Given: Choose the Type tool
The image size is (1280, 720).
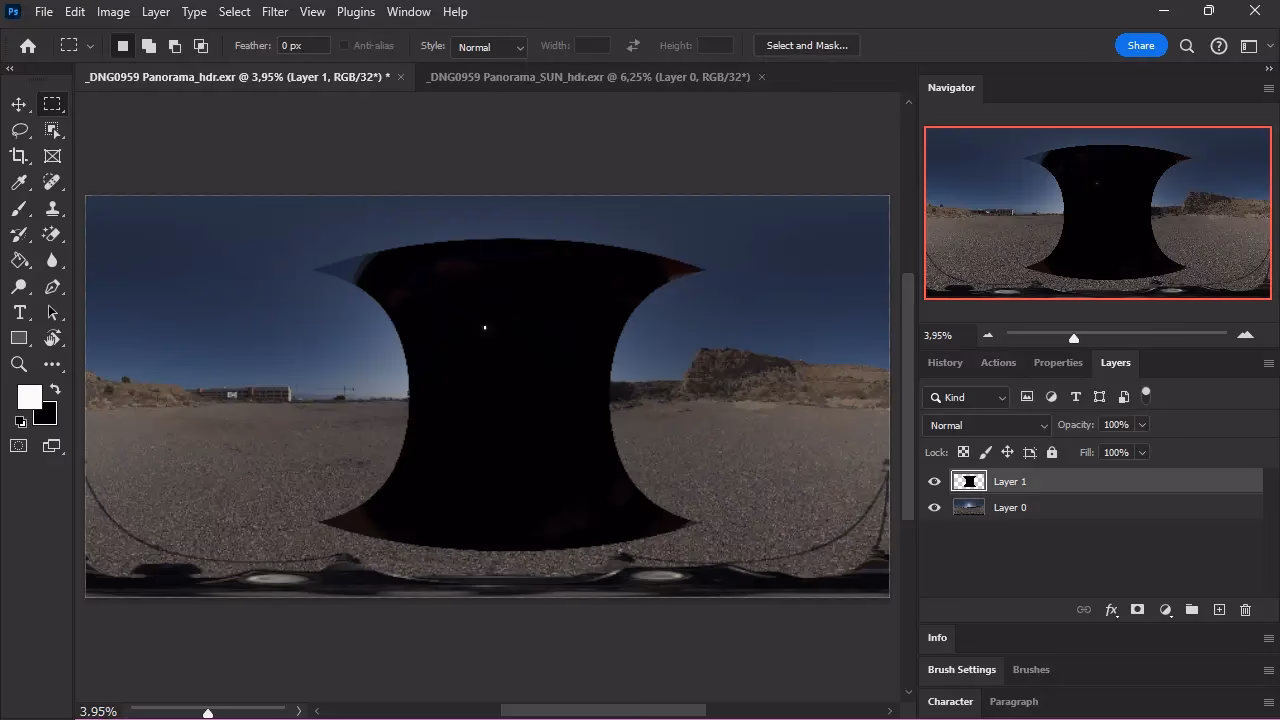Looking at the screenshot, I should 19,312.
